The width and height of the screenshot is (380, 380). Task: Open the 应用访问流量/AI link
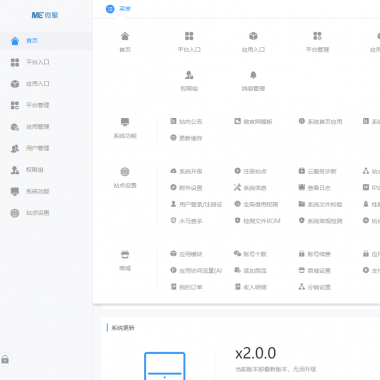(x=196, y=271)
